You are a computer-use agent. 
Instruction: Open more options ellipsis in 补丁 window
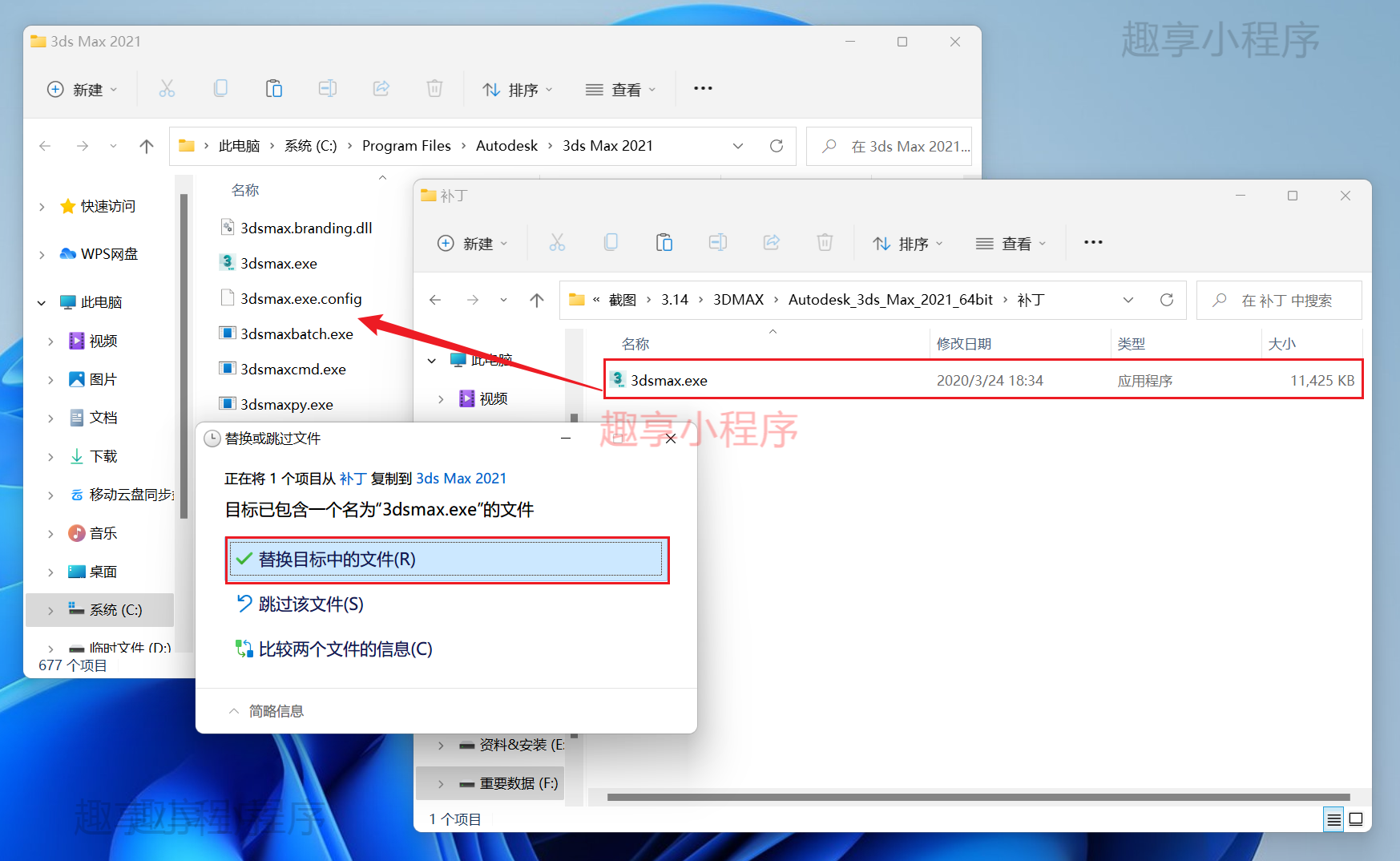coord(1093,242)
